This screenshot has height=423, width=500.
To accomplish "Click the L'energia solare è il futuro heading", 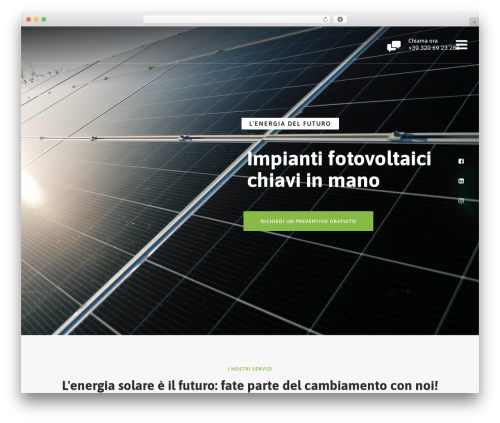I will tap(250, 385).
